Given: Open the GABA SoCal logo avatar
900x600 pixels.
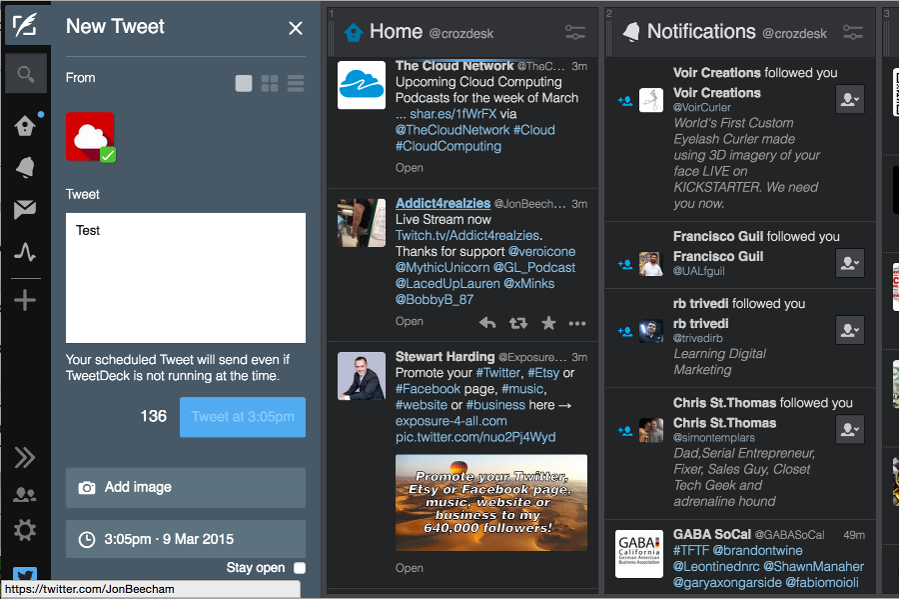Looking at the screenshot, I should click(x=639, y=554).
